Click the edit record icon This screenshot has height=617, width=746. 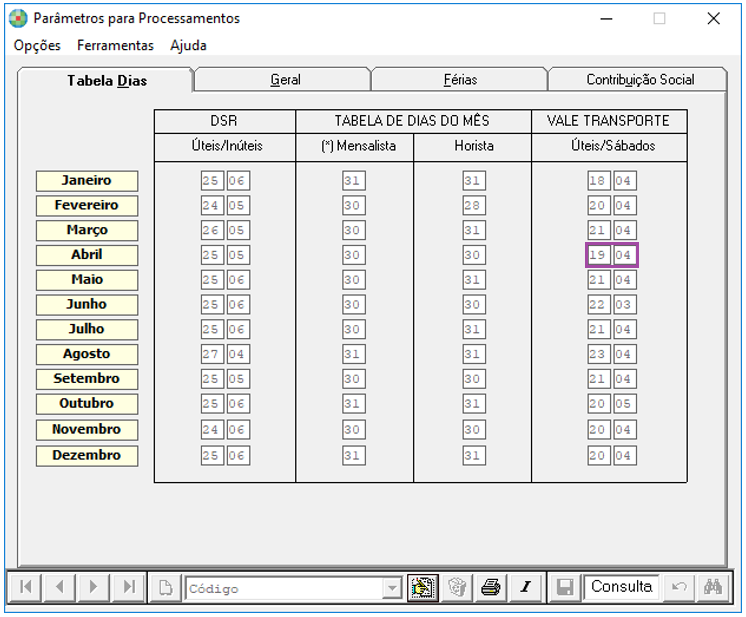point(422,588)
